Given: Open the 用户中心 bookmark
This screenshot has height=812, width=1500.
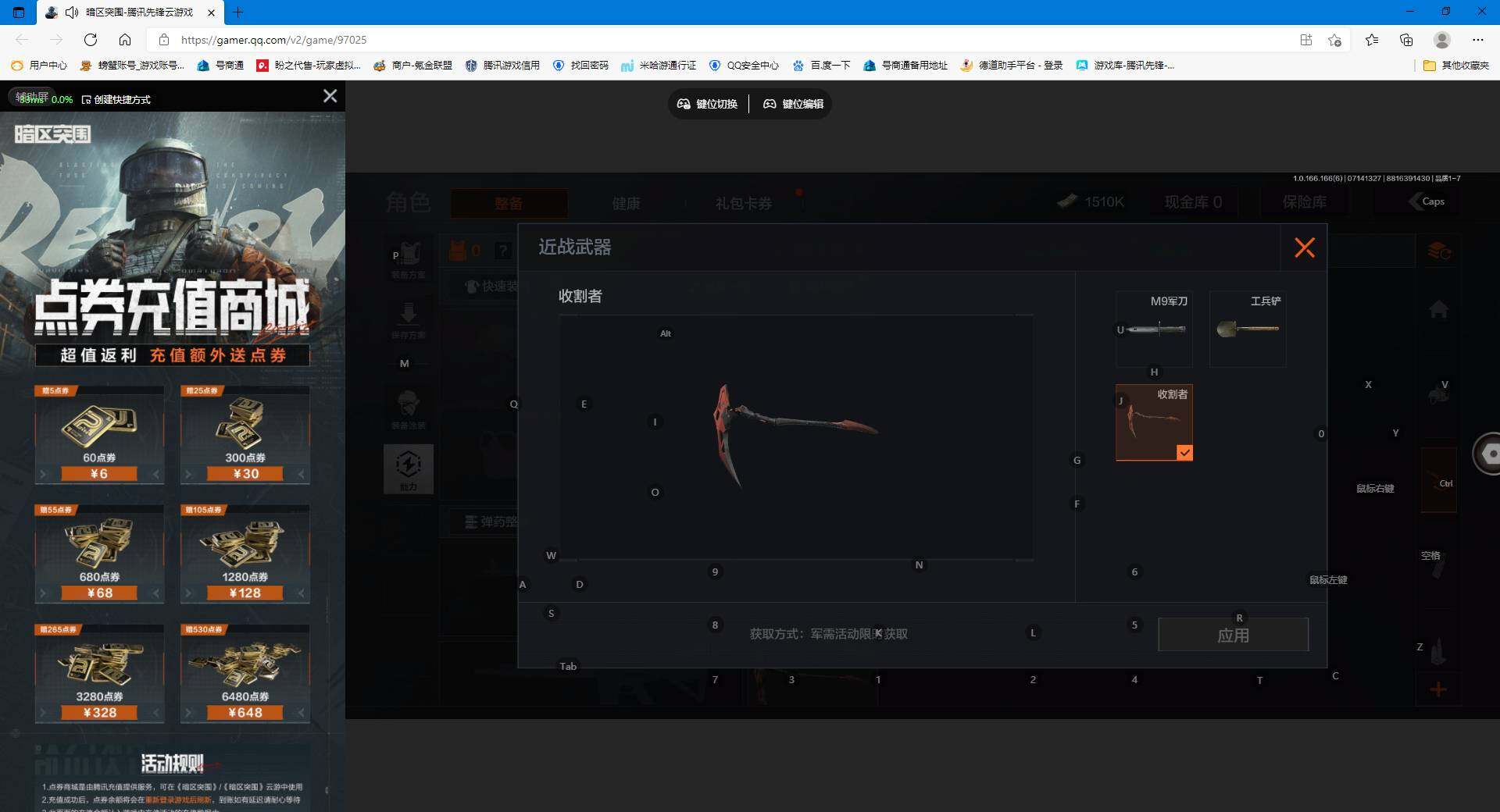Looking at the screenshot, I should pos(39,66).
